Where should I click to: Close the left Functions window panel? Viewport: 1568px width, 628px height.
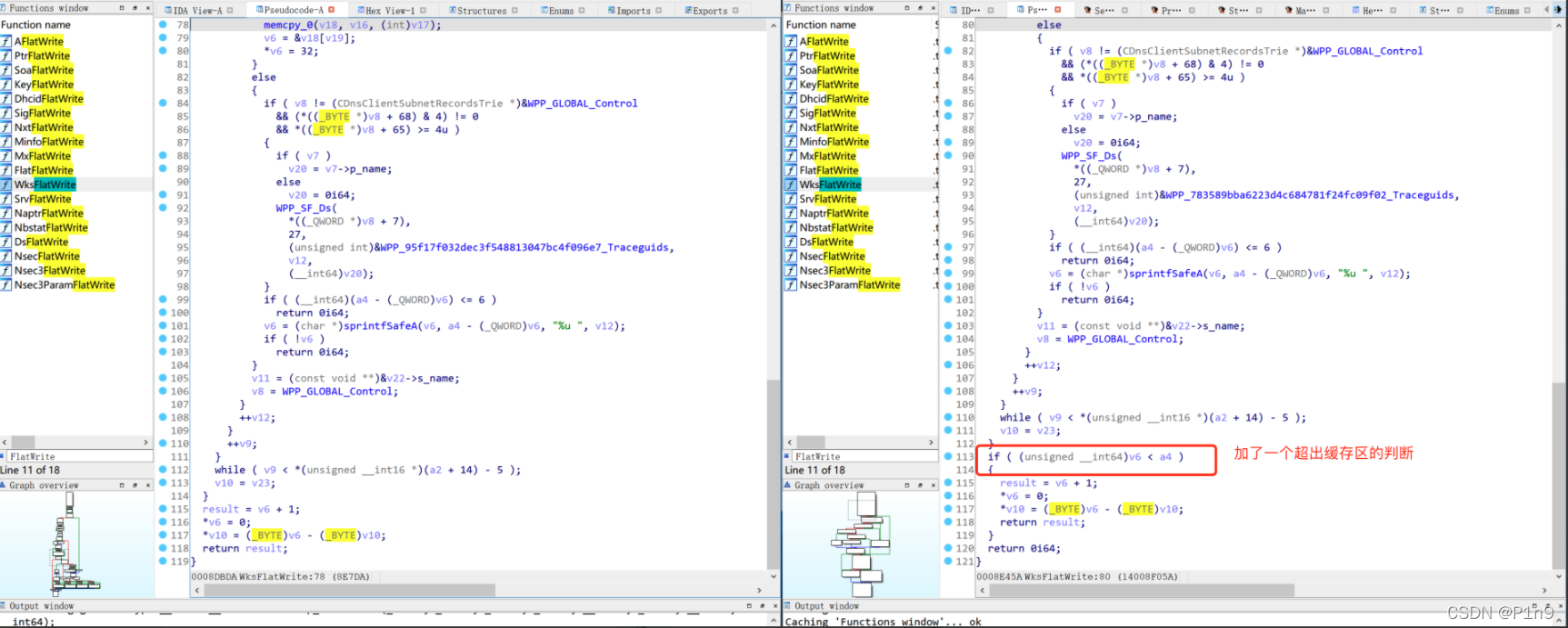coord(147,7)
